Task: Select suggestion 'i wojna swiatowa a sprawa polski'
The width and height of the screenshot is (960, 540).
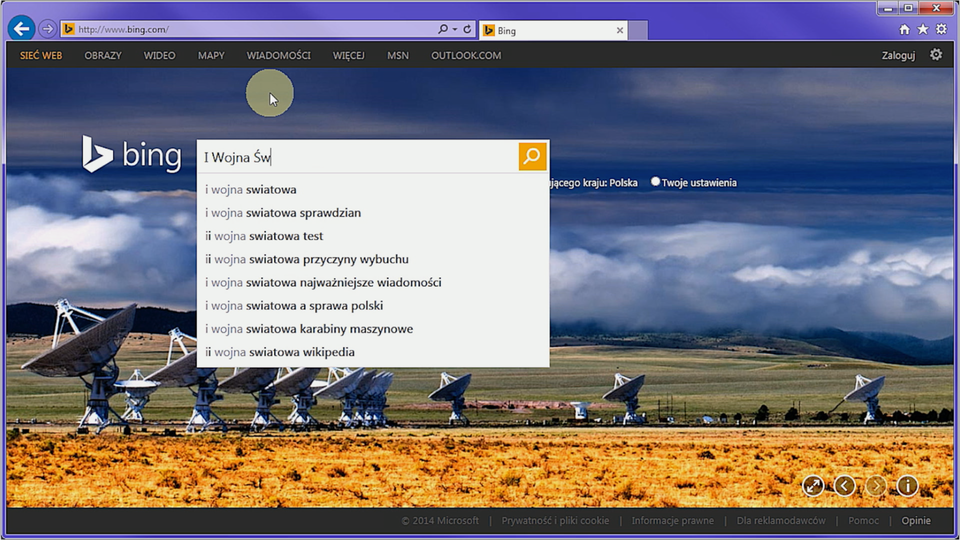Action: point(373,306)
